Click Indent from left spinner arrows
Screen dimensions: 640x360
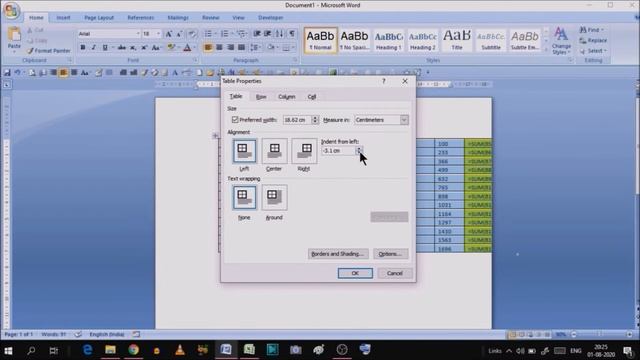point(359,151)
